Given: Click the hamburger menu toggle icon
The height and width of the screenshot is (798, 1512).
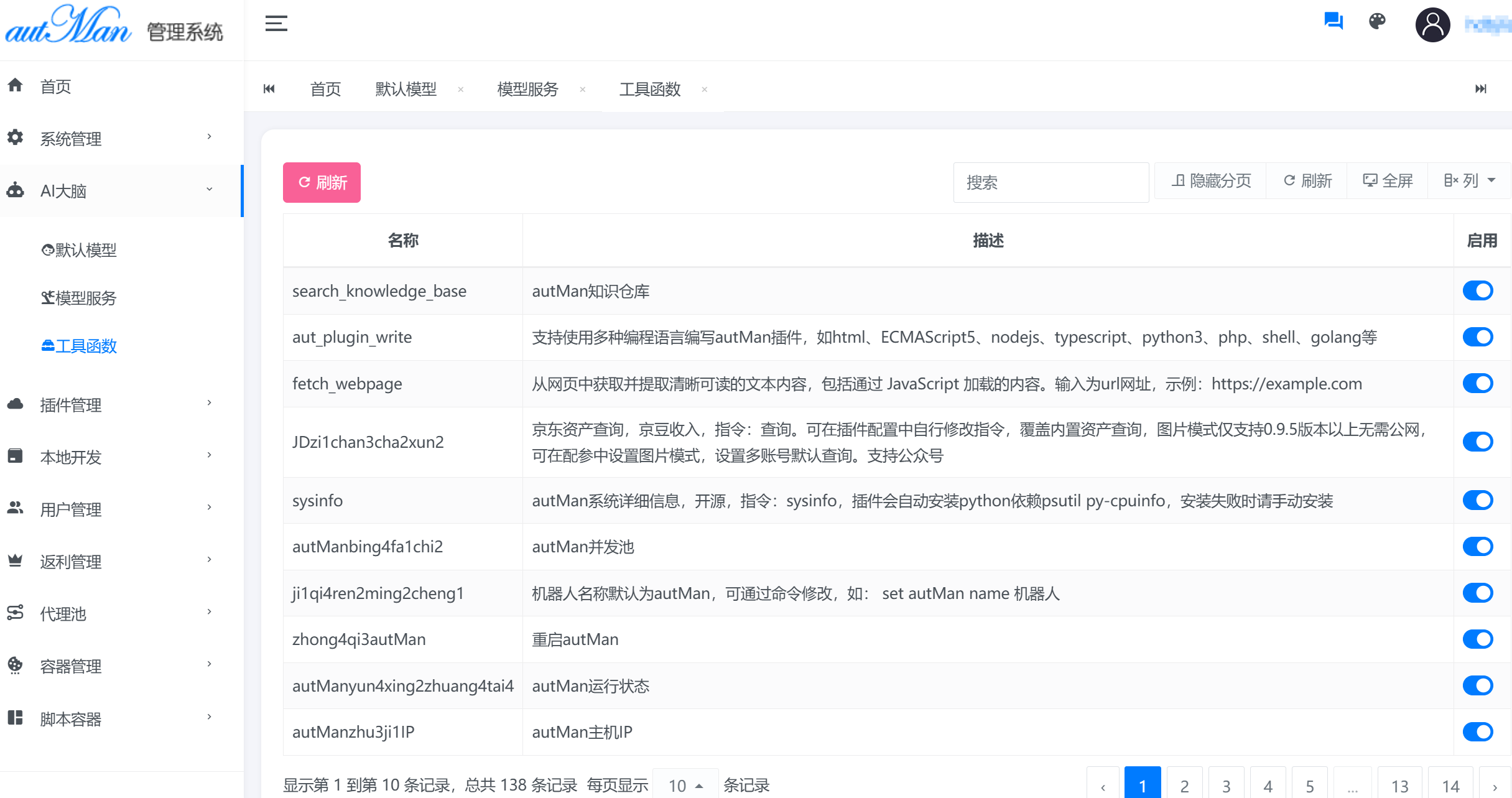Looking at the screenshot, I should coord(276,23).
